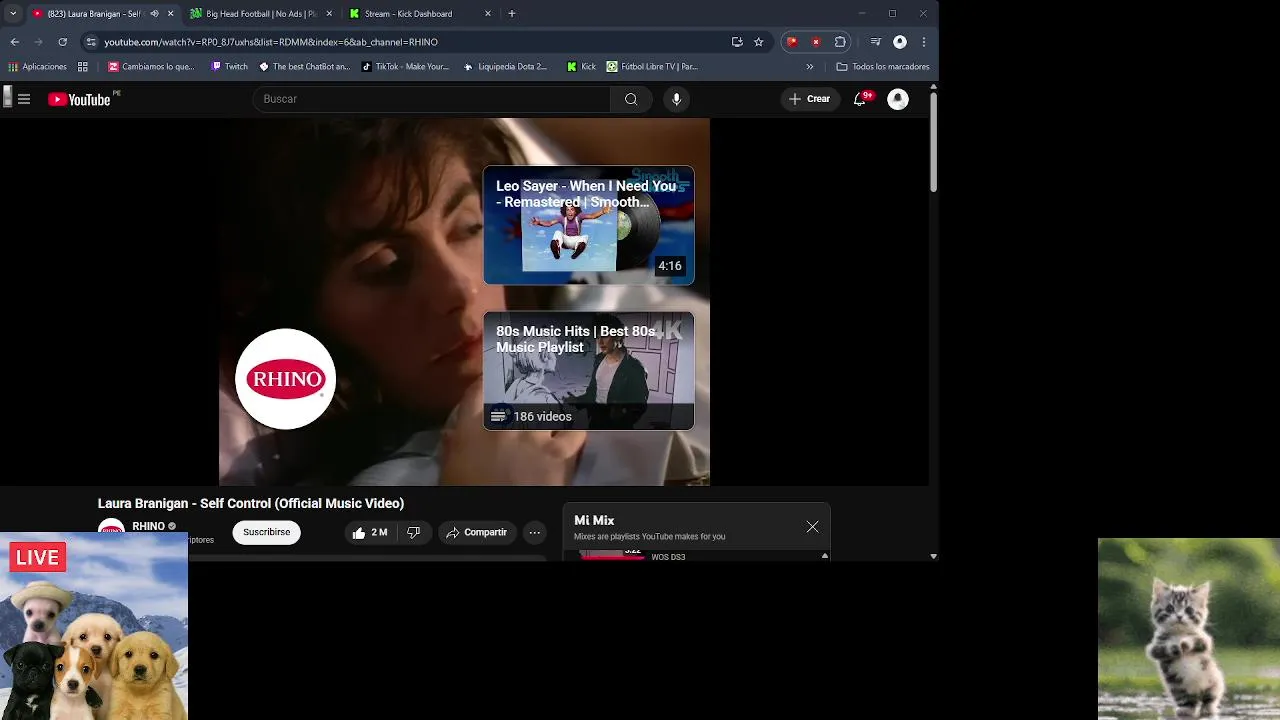1280x720 pixels.
Task: Open the Kick bookmark
Action: [581, 67]
